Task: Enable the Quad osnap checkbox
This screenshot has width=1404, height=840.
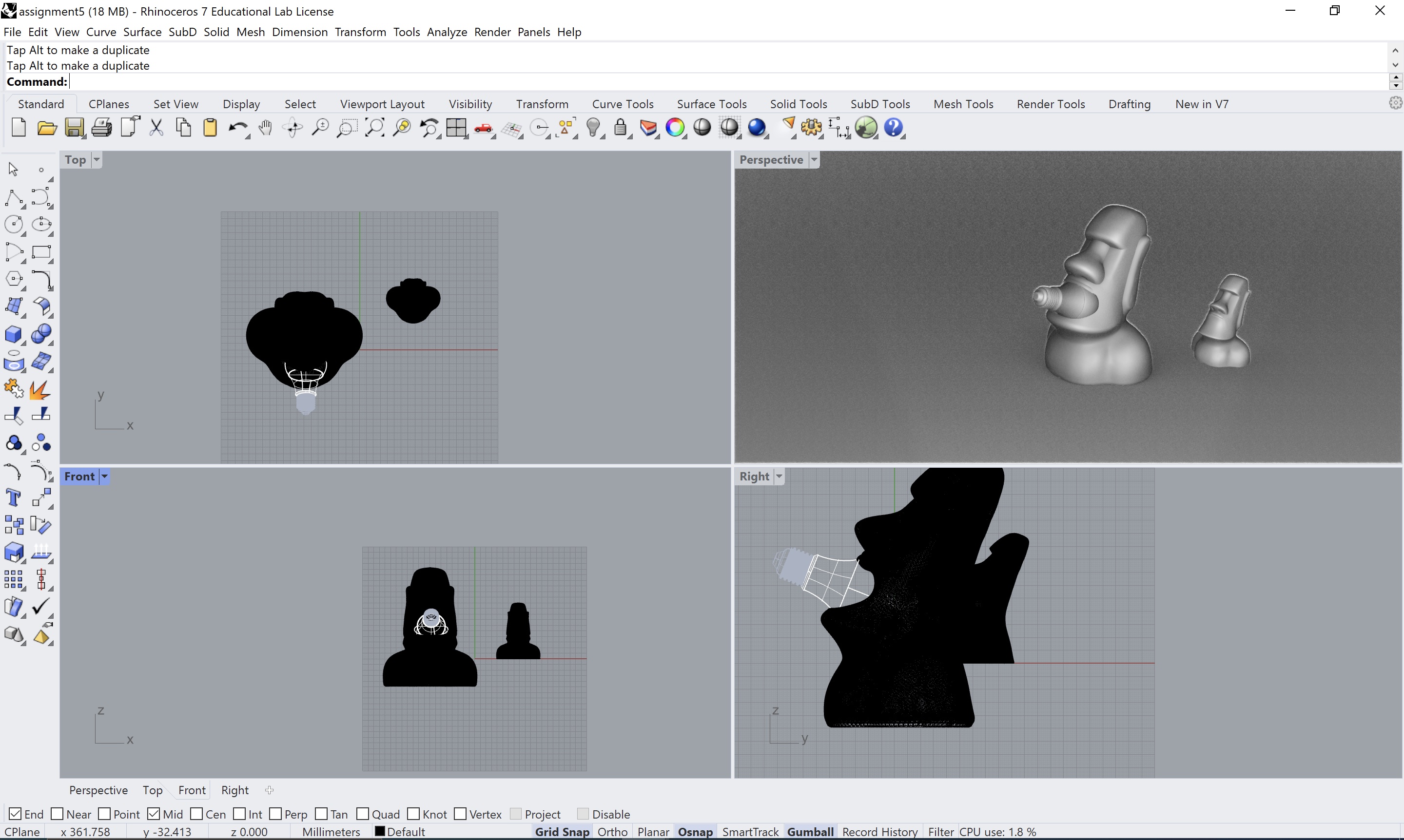Action: (x=363, y=814)
